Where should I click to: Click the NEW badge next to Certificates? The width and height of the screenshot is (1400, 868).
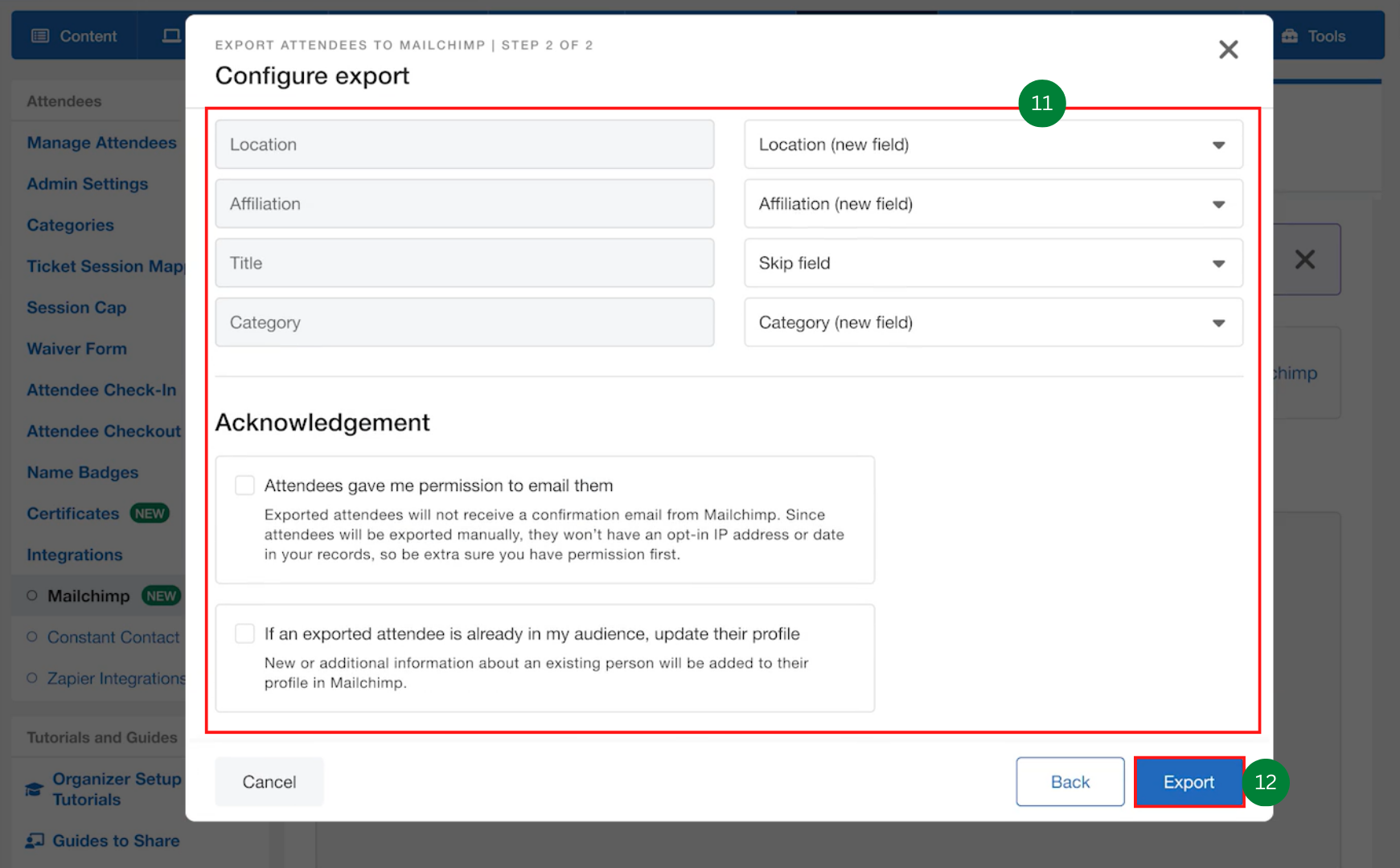(x=150, y=514)
